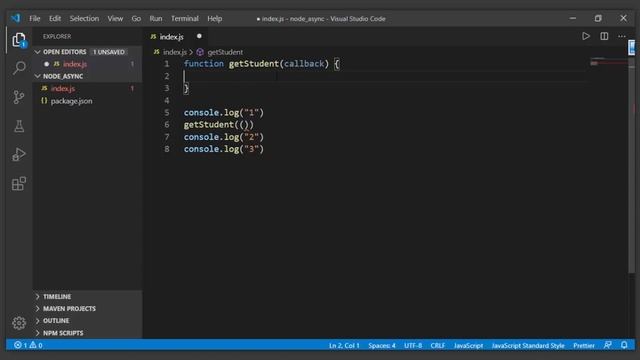Click Ln 2, Col 1 in status bar
This screenshot has height=360, width=640.
click(x=344, y=345)
